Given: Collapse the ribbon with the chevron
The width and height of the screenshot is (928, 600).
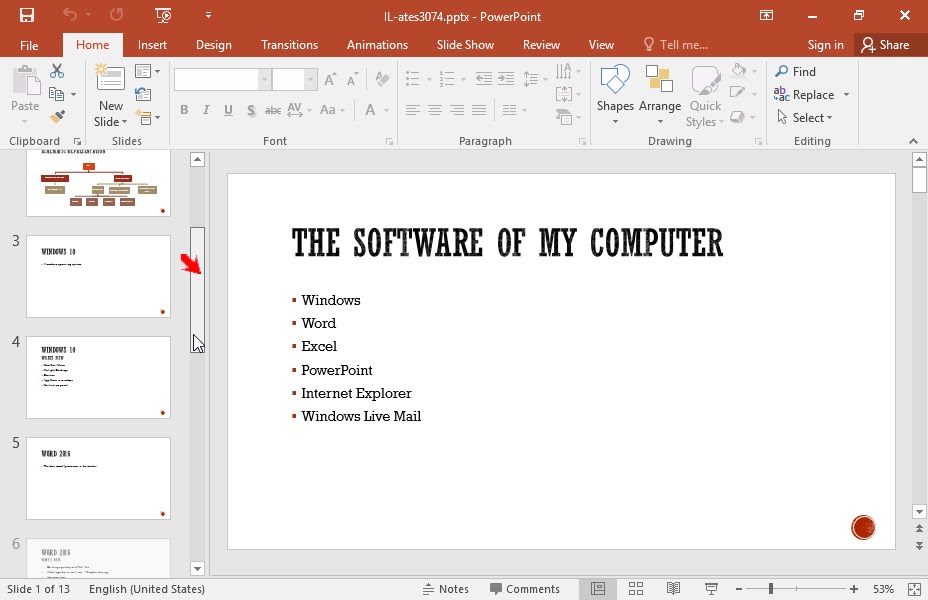Looking at the screenshot, I should [913, 141].
